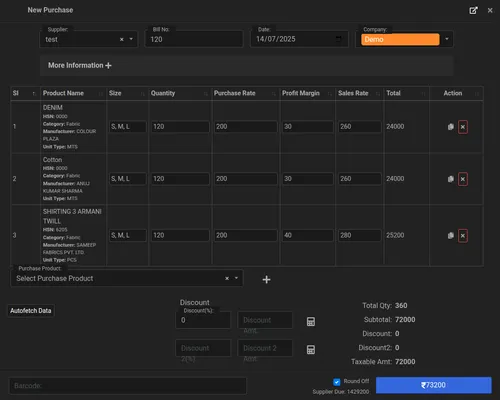The image size is (500, 400).
Task: Edit Sales Rate 280 field
Action: [359, 236]
